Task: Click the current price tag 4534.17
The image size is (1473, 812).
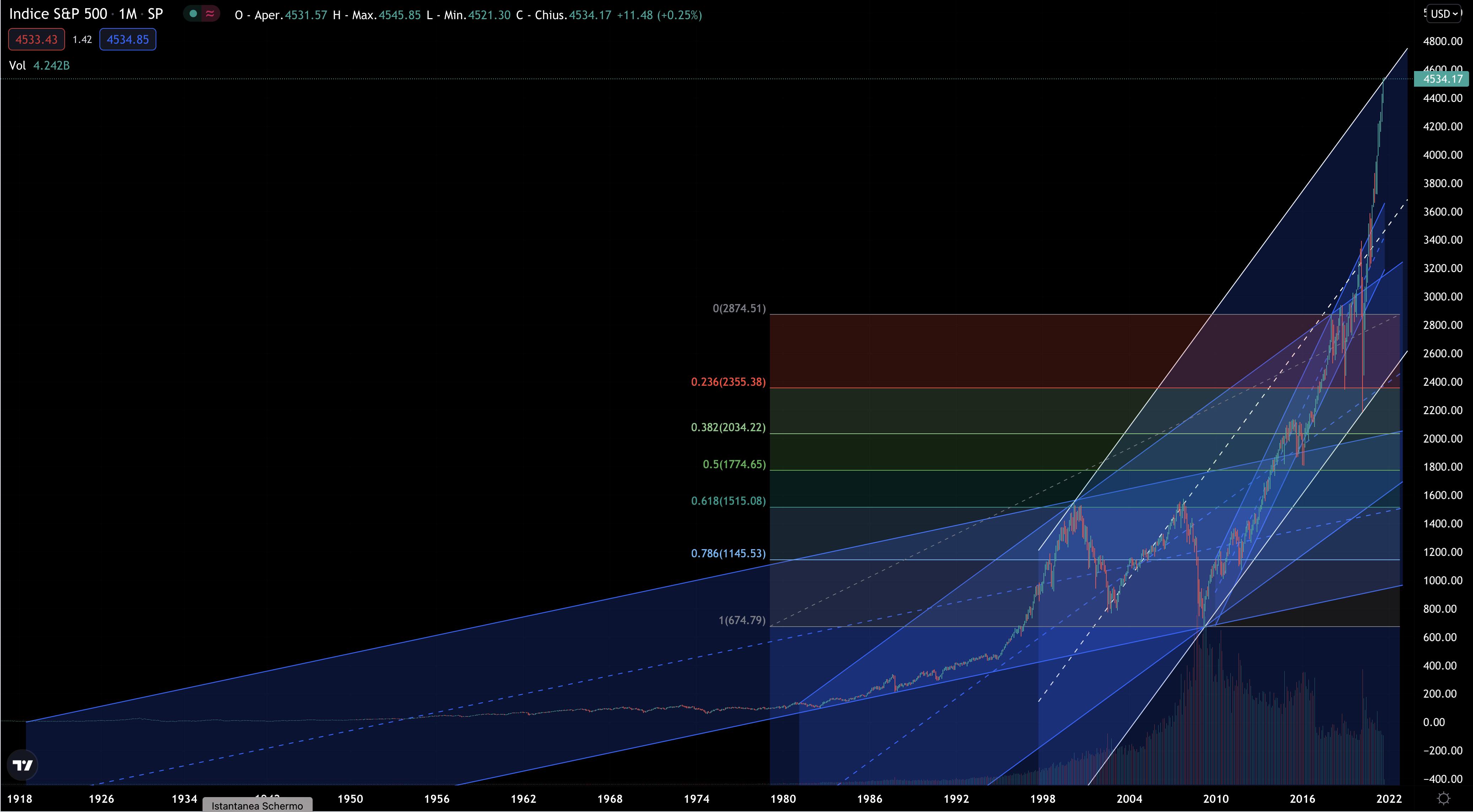Action: pyautogui.click(x=1441, y=79)
